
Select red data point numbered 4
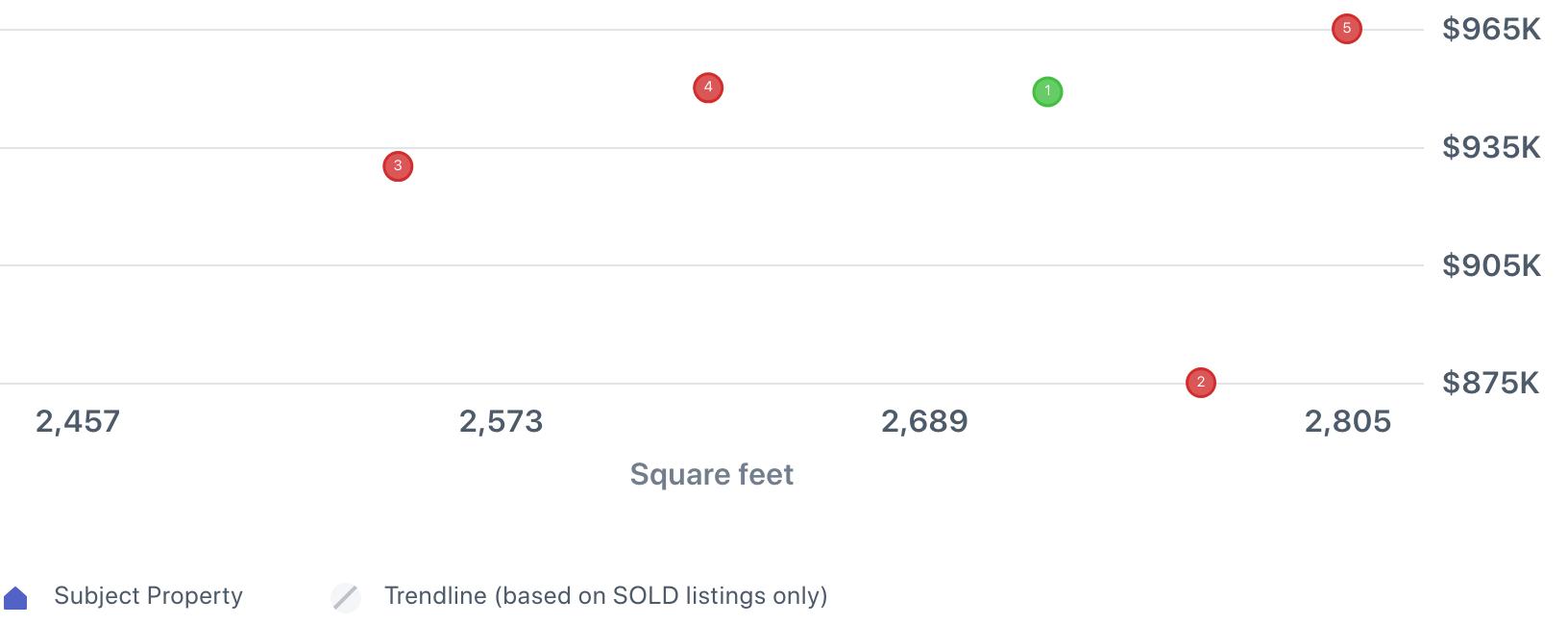coord(708,88)
